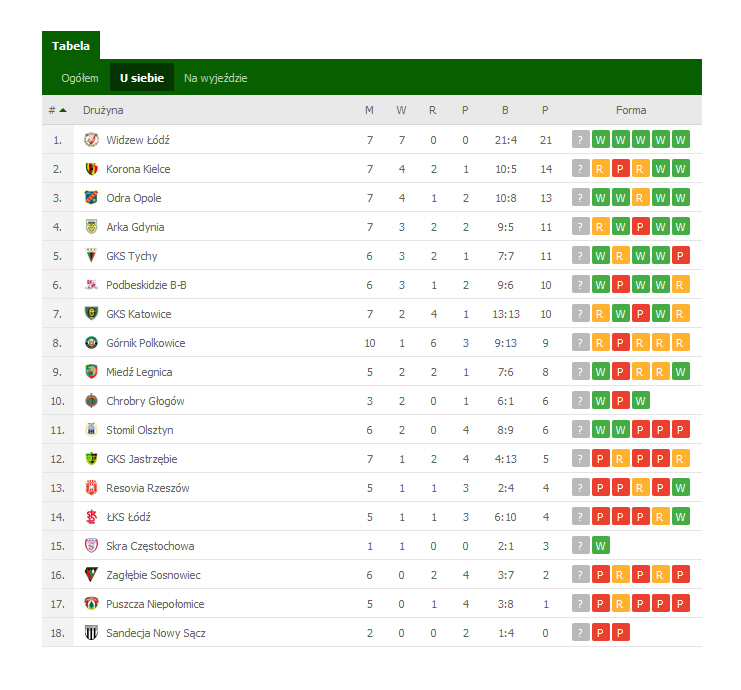Click the last red P box for Sandecja
Image resolution: width=741 pixels, height=690 pixels.
(621, 633)
